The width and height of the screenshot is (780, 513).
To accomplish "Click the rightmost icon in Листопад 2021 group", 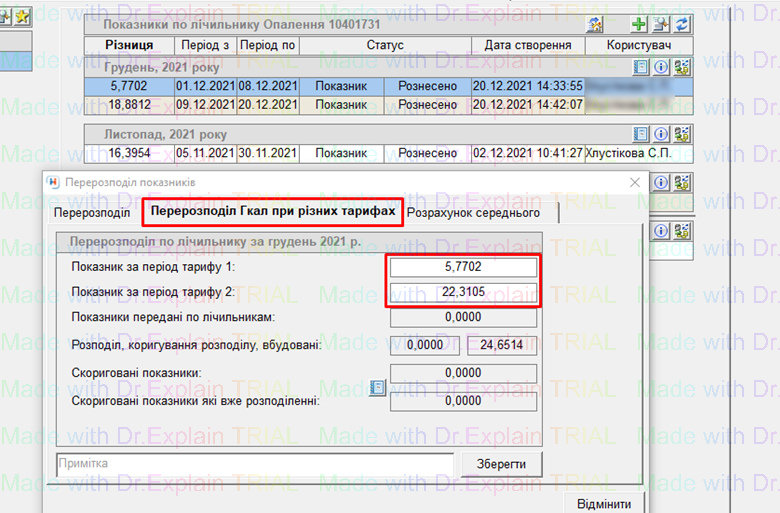I will 682,134.
